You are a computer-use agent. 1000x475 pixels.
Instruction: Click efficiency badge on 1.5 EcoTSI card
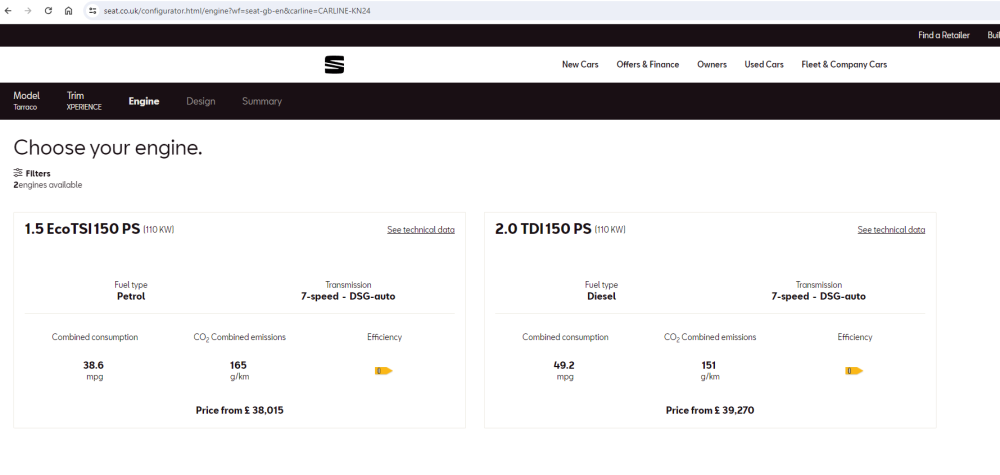click(x=383, y=370)
